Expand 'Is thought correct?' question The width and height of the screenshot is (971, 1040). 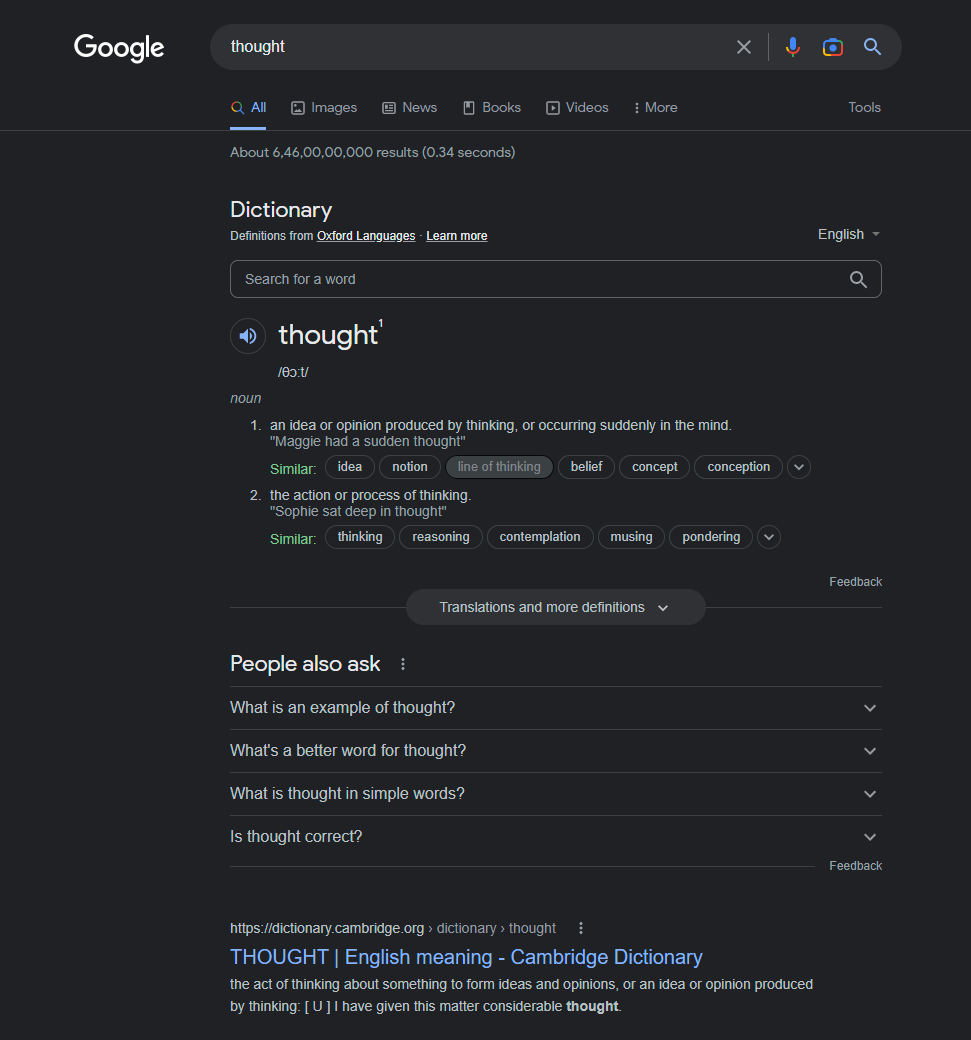pos(556,837)
